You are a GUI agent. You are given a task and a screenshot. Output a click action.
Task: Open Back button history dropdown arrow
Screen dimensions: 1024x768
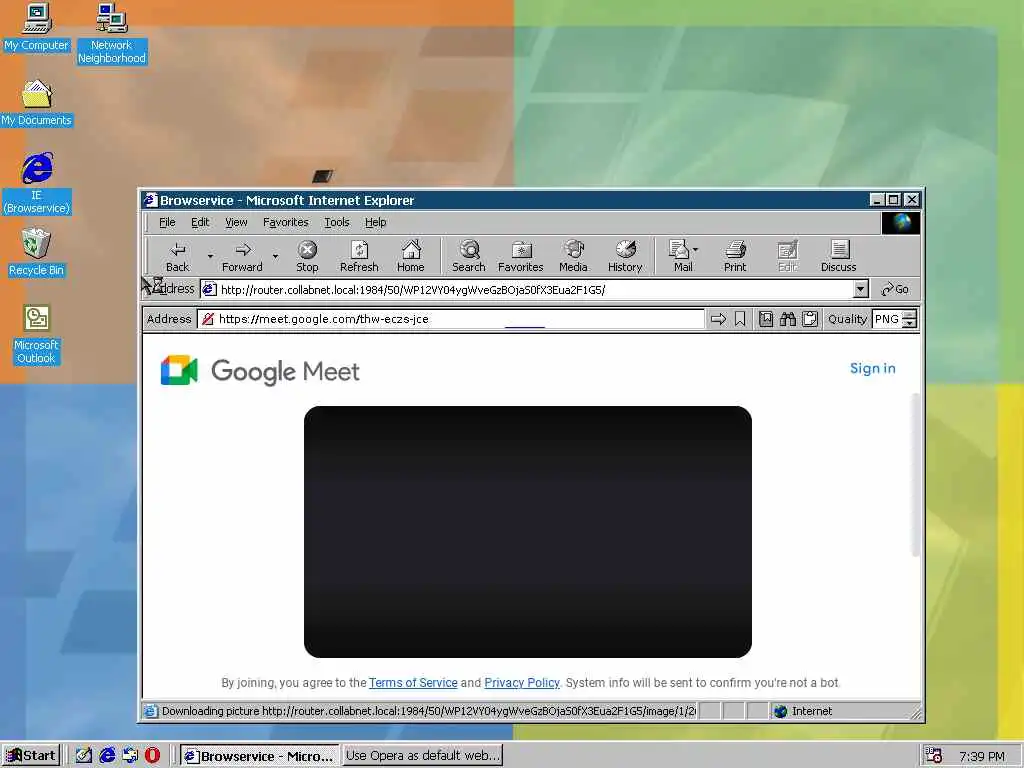tap(210, 256)
